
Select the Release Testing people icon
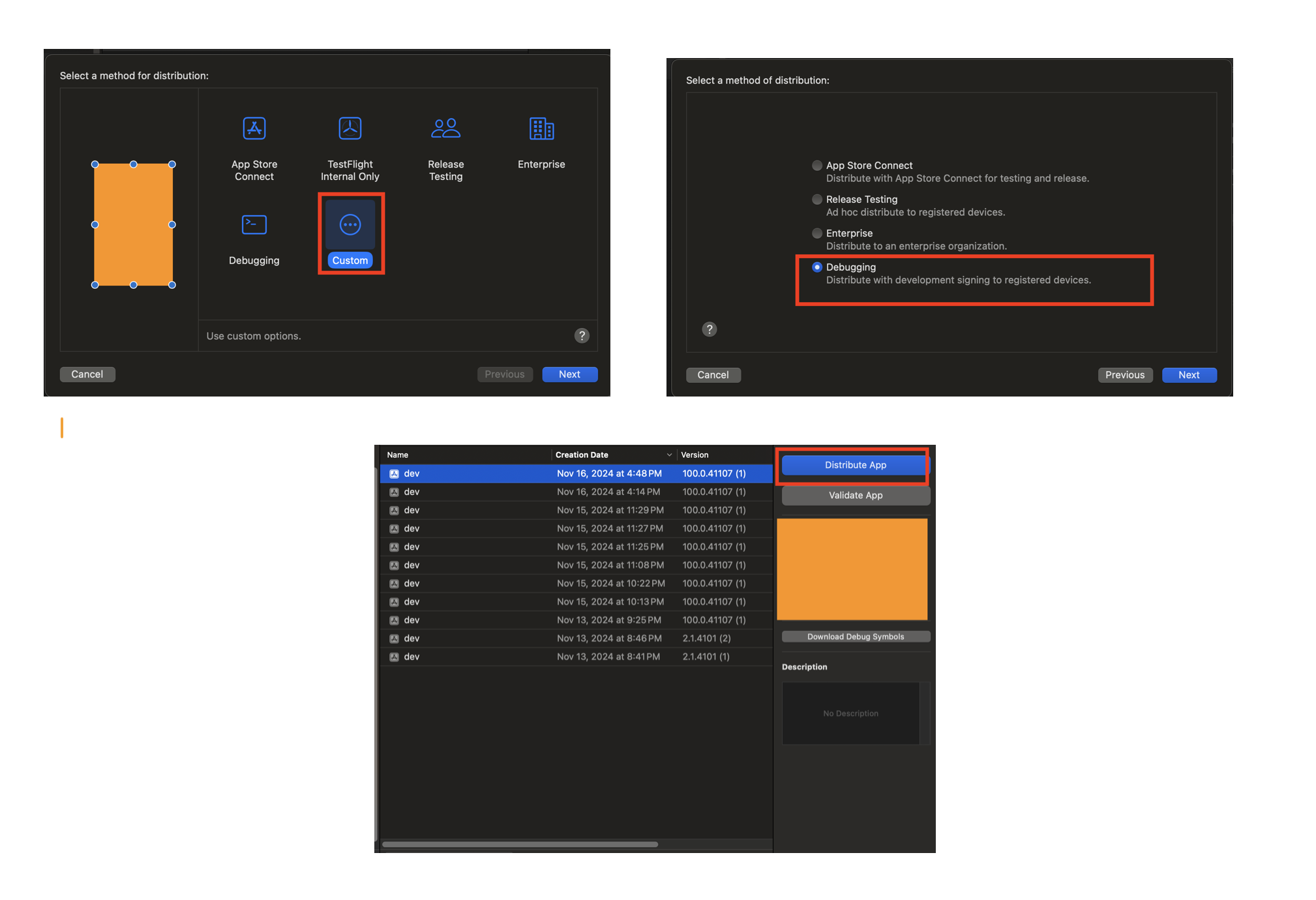pos(445,128)
